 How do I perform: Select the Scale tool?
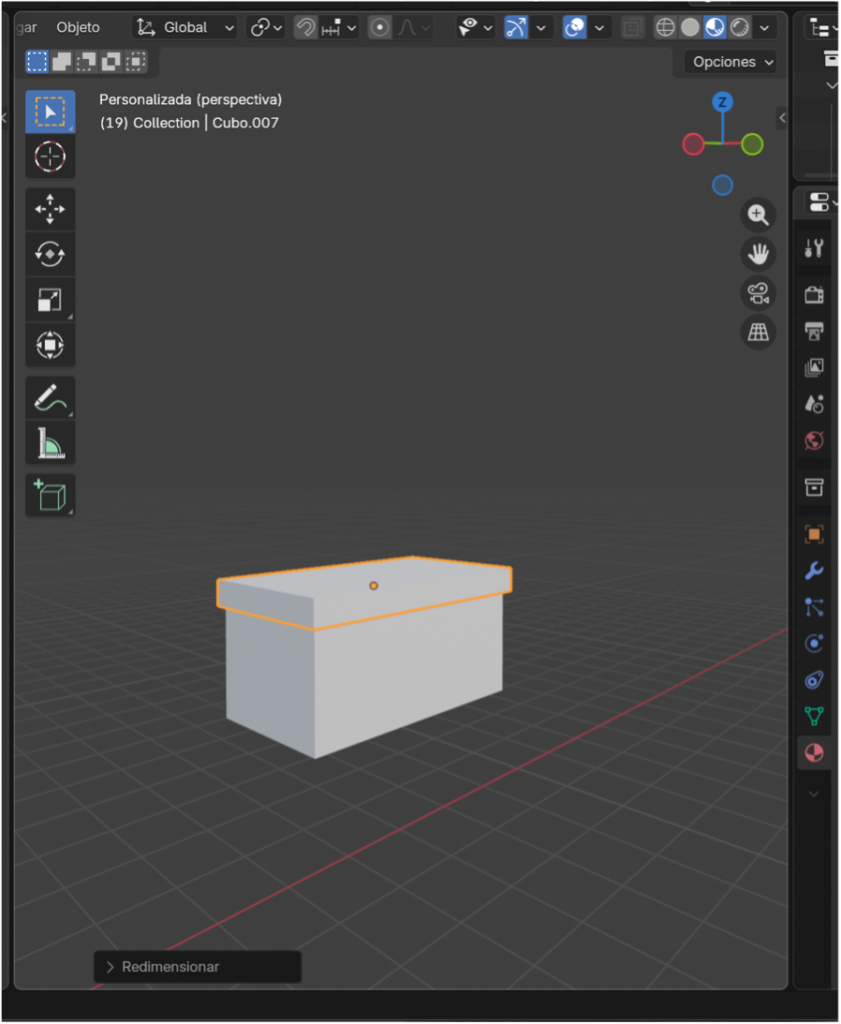point(50,299)
